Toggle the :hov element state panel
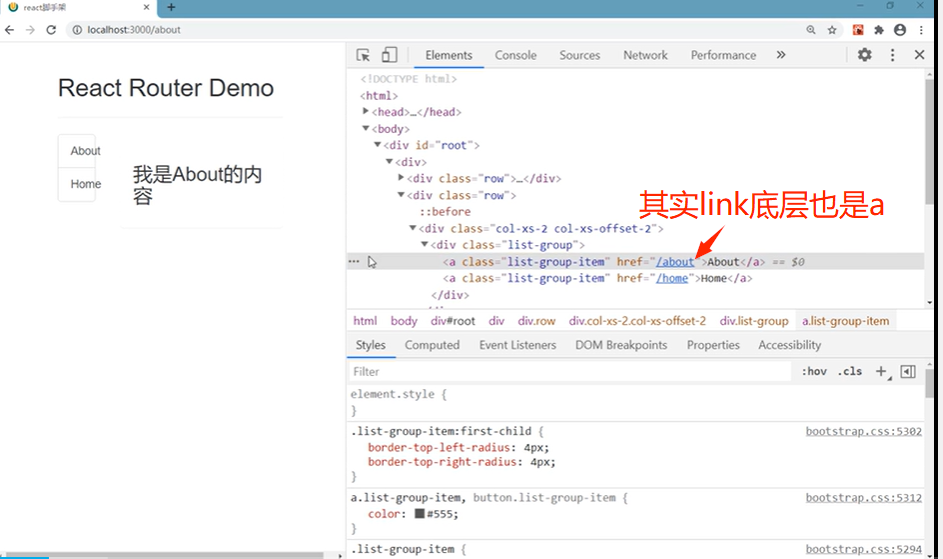The height and width of the screenshot is (559, 943). click(814, 371)
